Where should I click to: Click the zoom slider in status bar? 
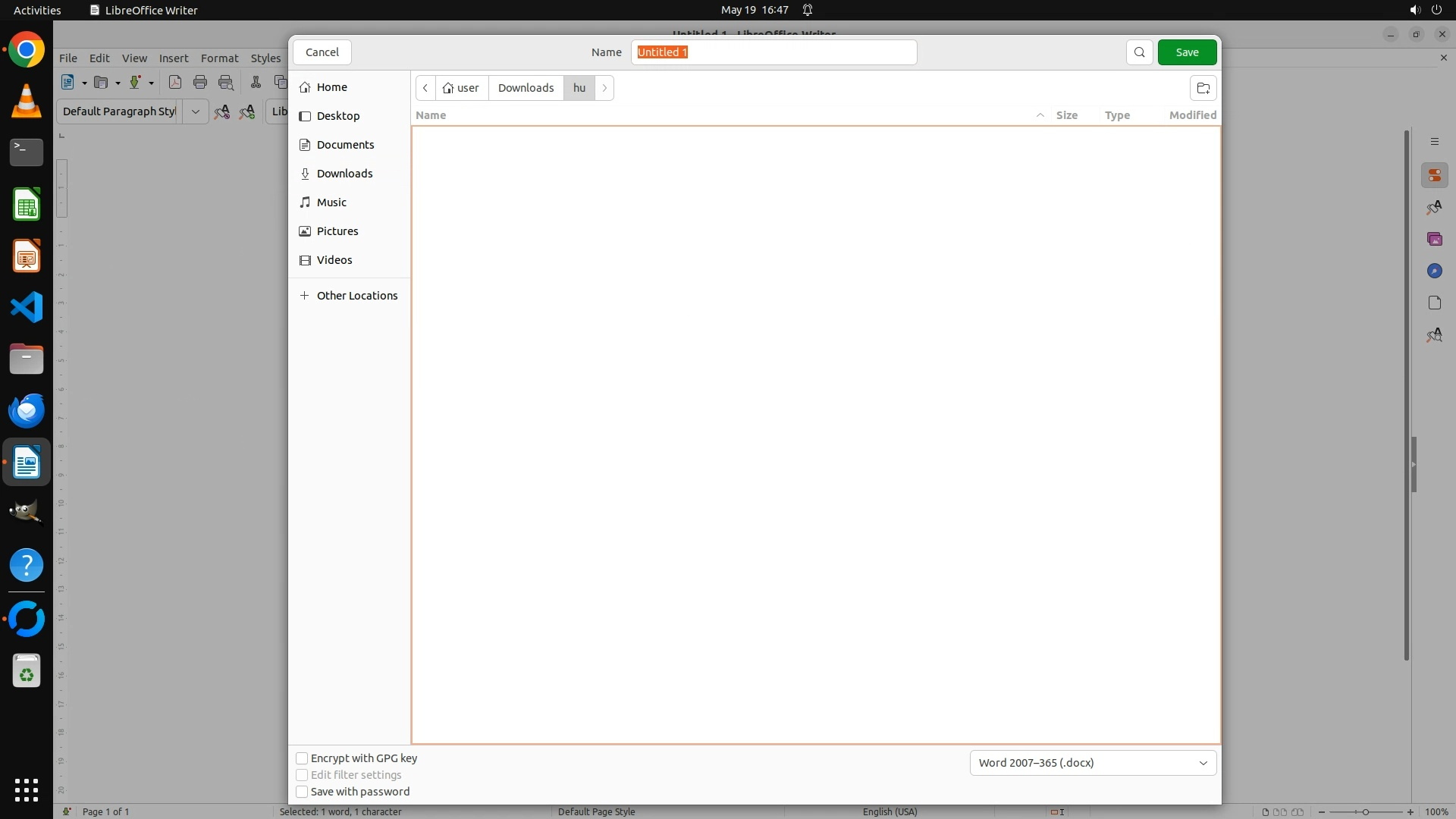point(1365,812)
